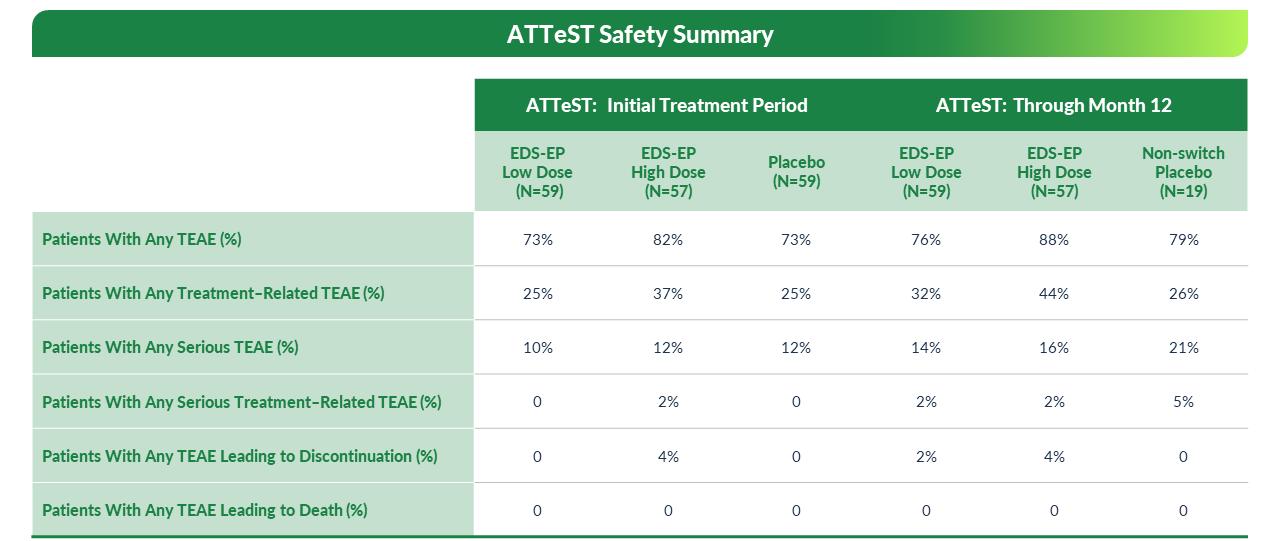This screenshot has height=541, width=1280.
Task: Click the 21% Serious TEAE value
Action: tap(1183, 348)
